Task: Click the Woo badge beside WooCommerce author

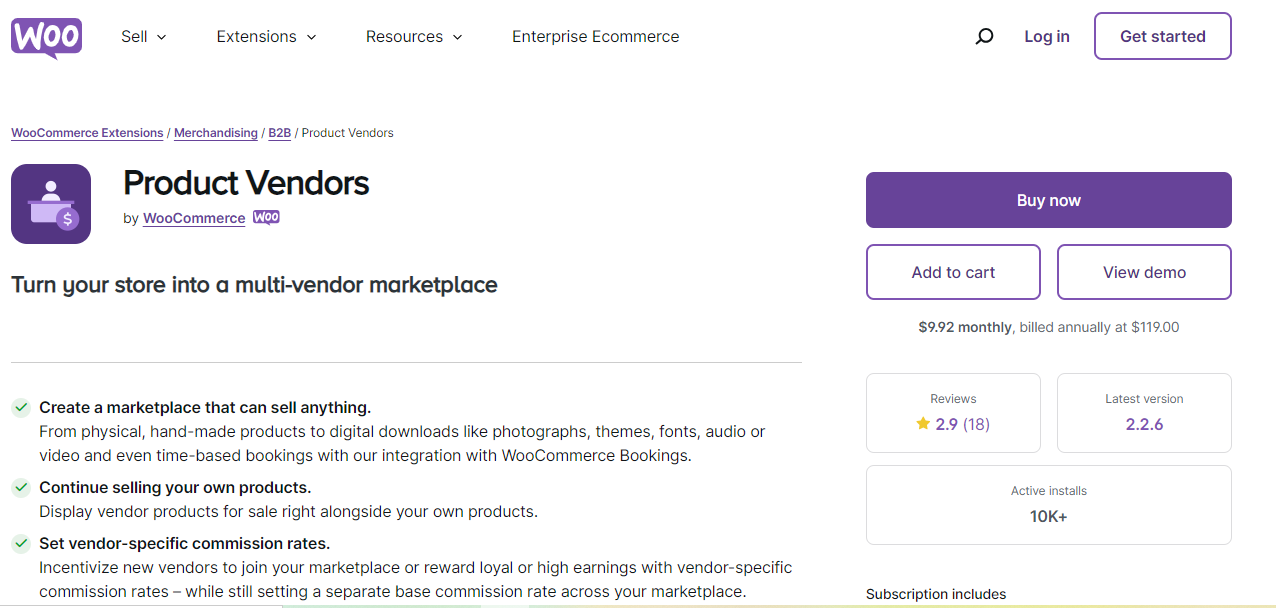Action: [266, 217]
